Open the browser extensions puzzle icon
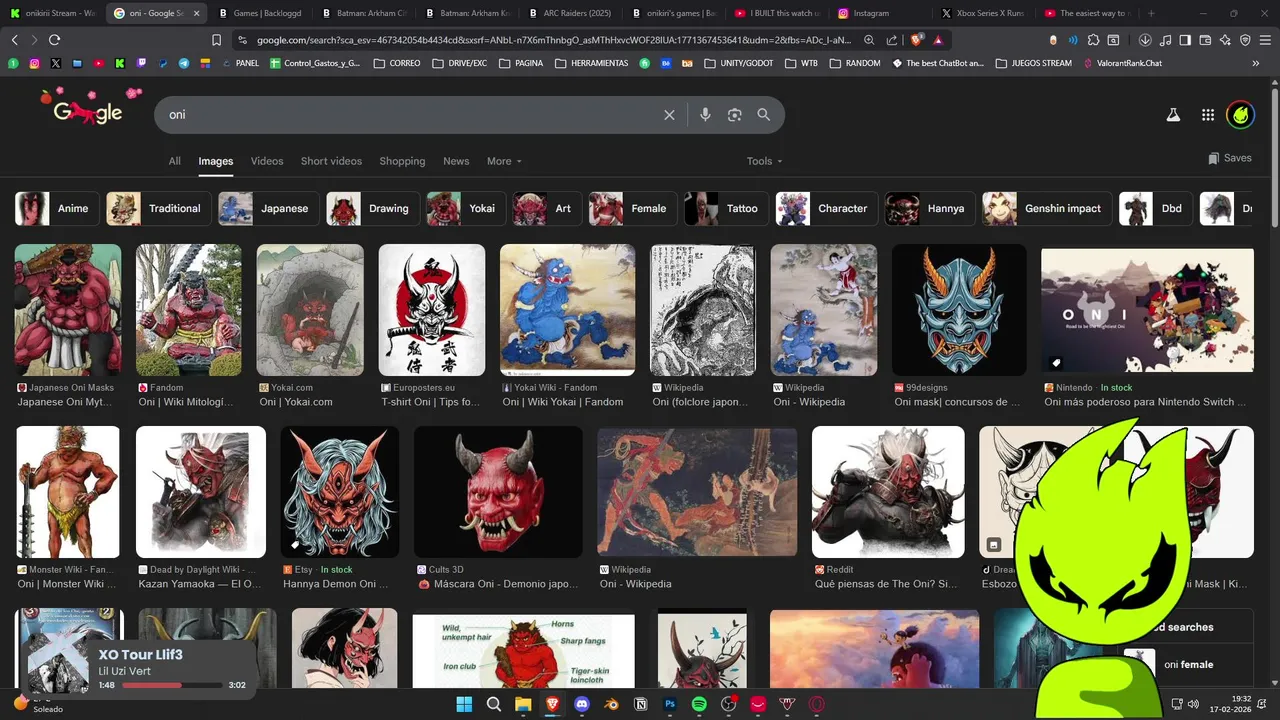The image size is (1280, 720). pyautogui.click(x=1093, y=40)
